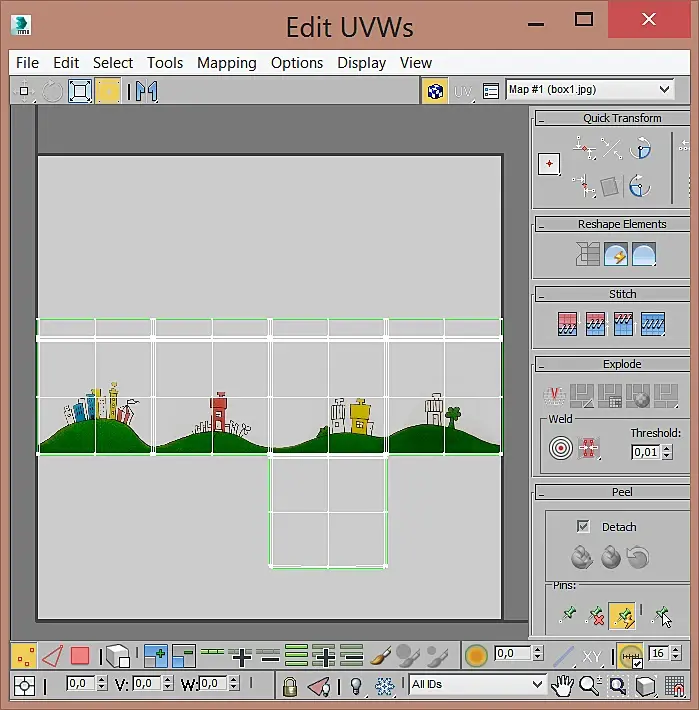Click the Snap Toggle magnet icon
699x710 pixels.
(675, 686)
